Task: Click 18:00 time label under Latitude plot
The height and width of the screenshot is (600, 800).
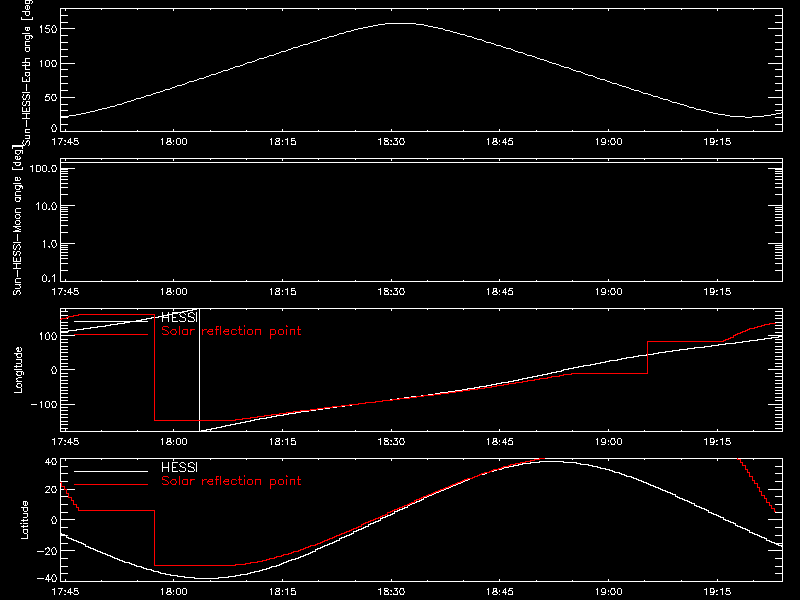Action: coord(173,592)
